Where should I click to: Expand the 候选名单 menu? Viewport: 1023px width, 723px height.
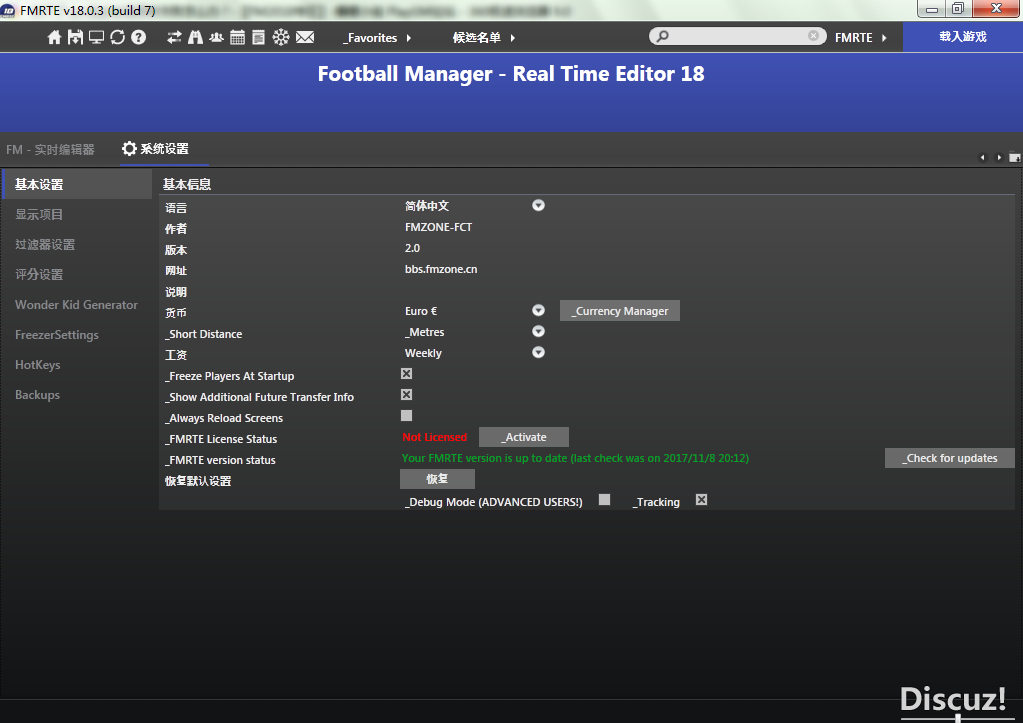pyautogui.click(x=484, y=38)
